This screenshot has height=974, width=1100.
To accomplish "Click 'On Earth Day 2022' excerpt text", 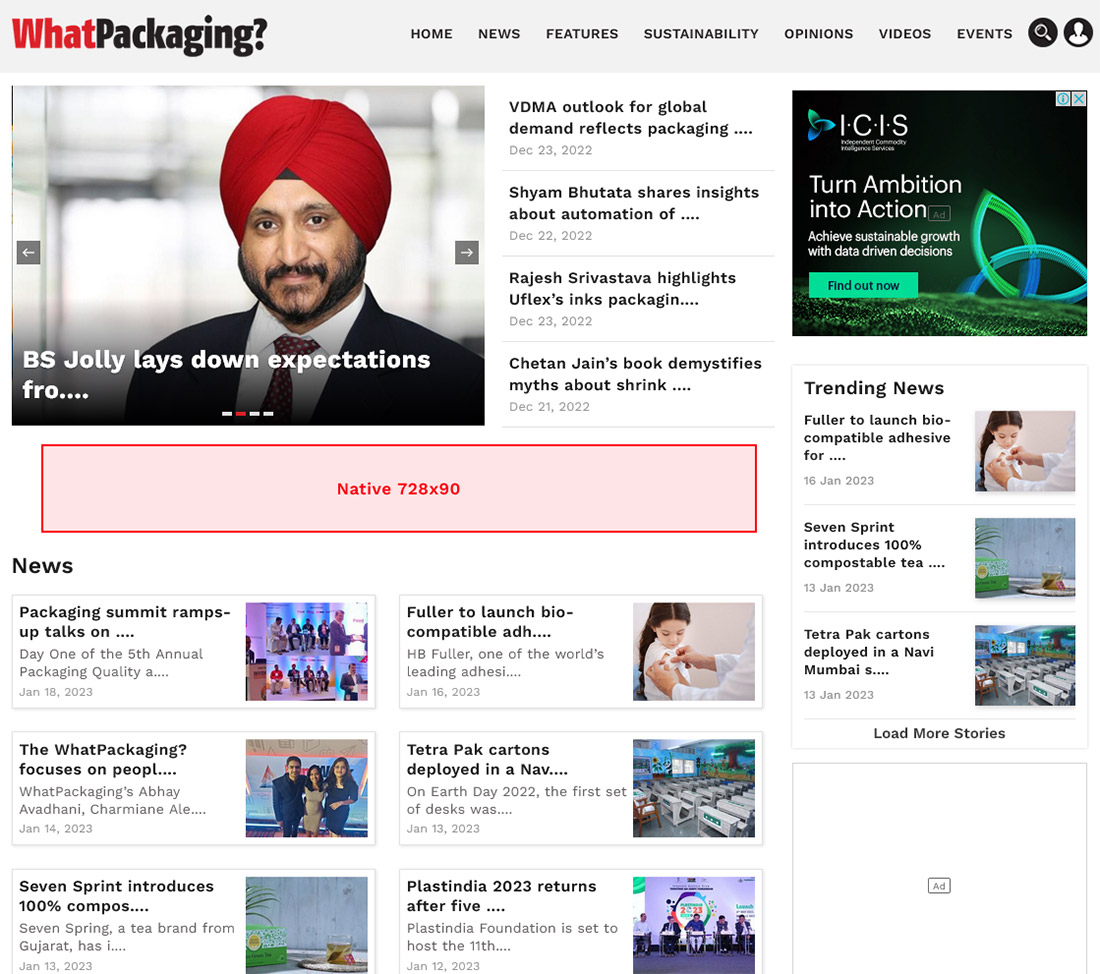I will coord(516,800).
